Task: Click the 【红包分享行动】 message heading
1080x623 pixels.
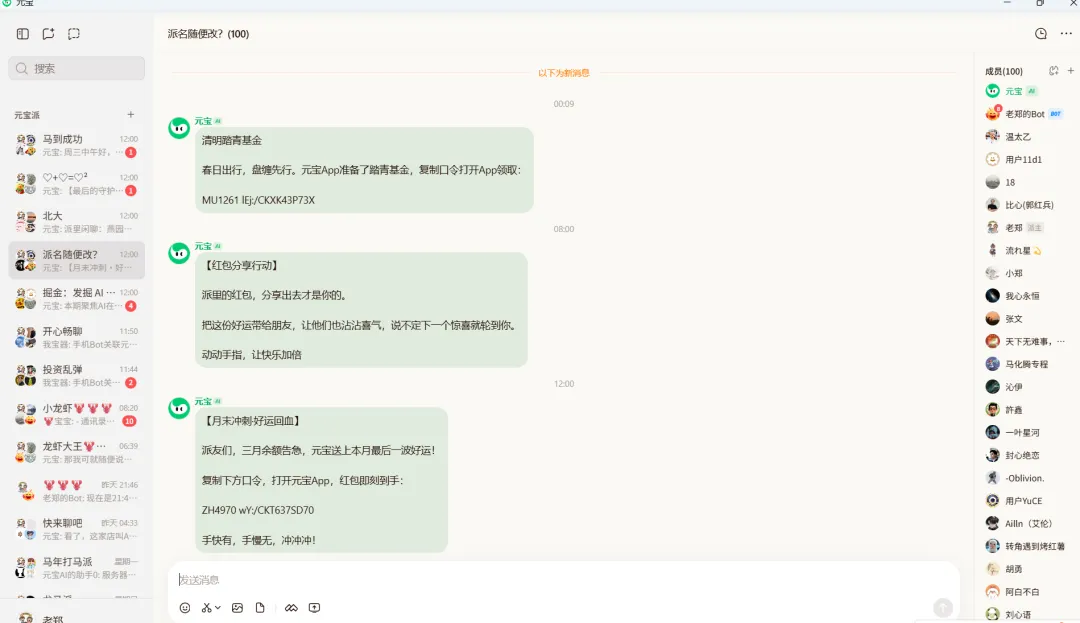Action: click(x=241, y=266)
